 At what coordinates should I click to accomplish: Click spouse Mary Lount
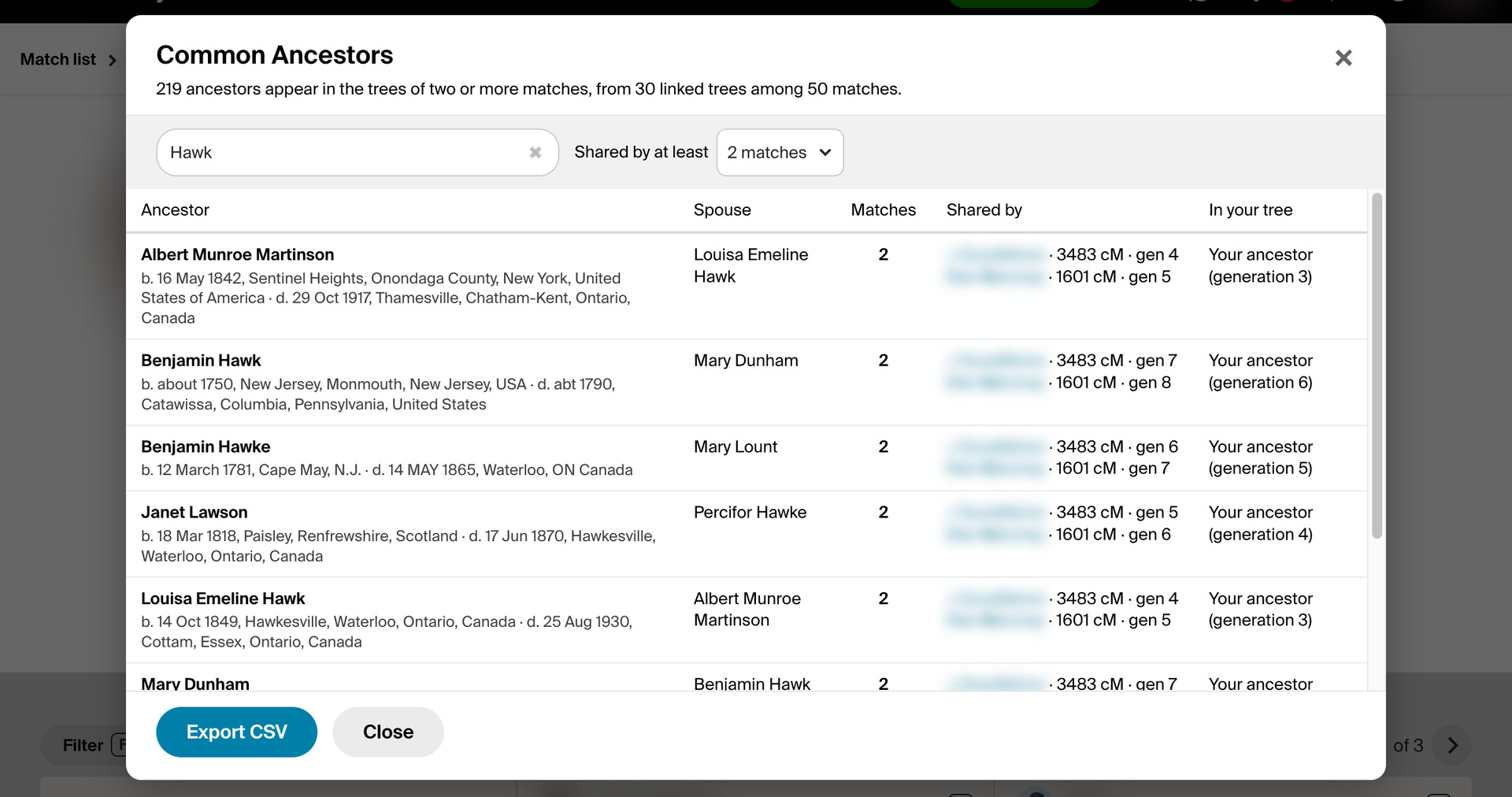tap(736, 447)
